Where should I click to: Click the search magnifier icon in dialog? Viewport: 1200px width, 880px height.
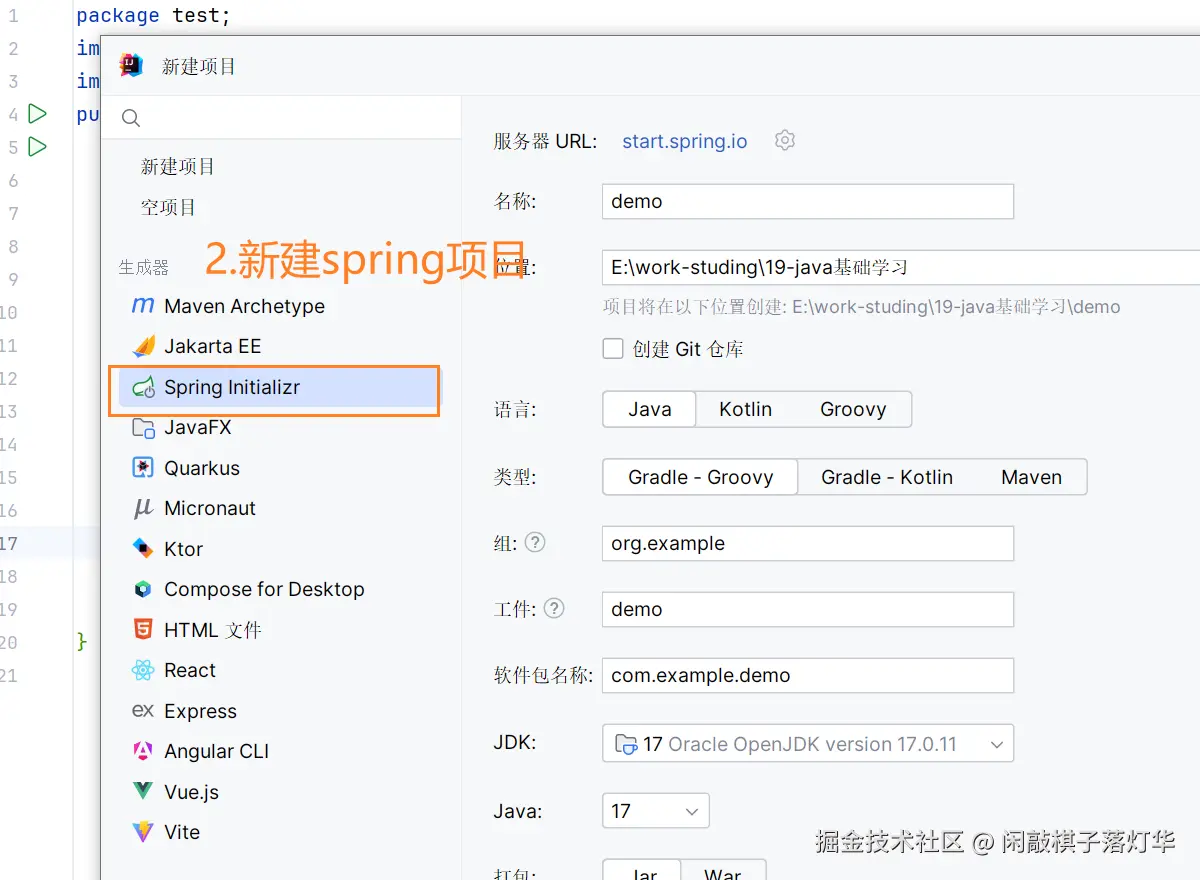pos(131,118)
